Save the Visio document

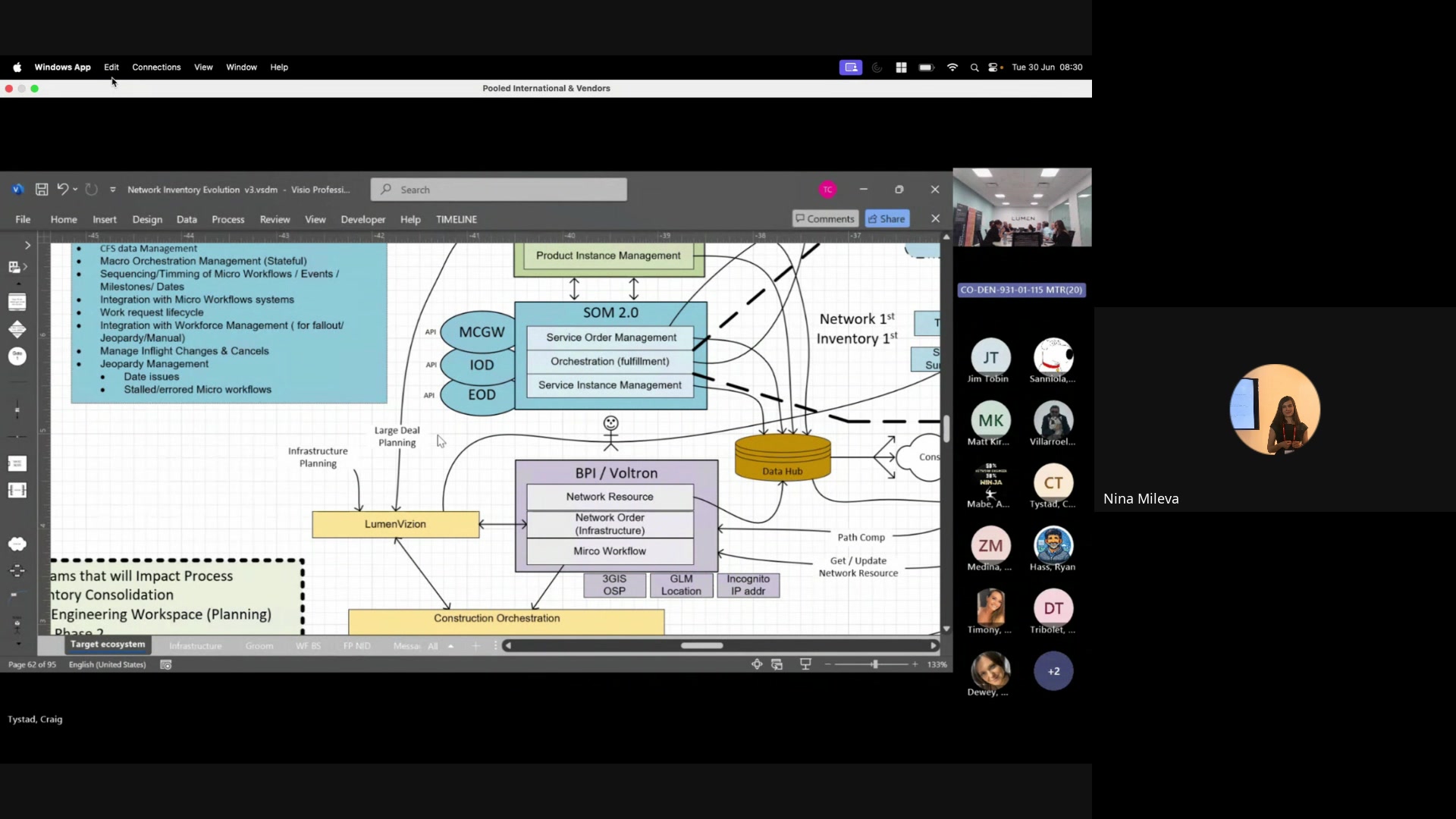pos(42,190)
